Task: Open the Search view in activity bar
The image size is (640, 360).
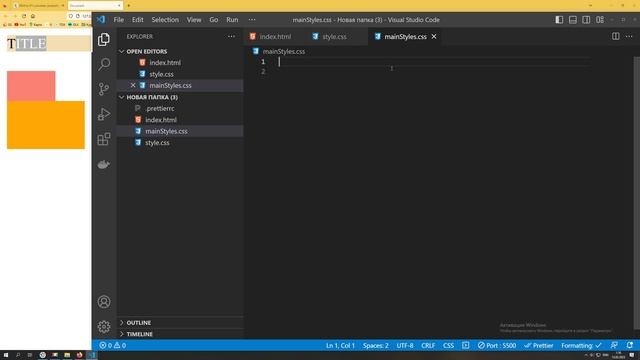Action: click(104, 64)
